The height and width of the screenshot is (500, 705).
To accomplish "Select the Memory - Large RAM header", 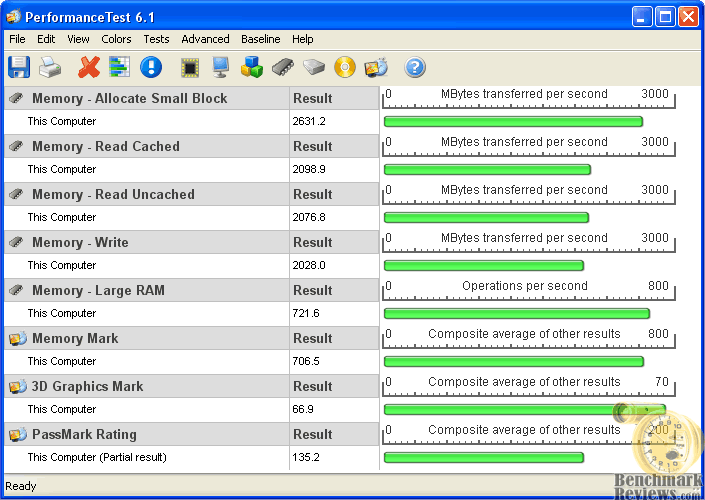I will click(98, 290).
